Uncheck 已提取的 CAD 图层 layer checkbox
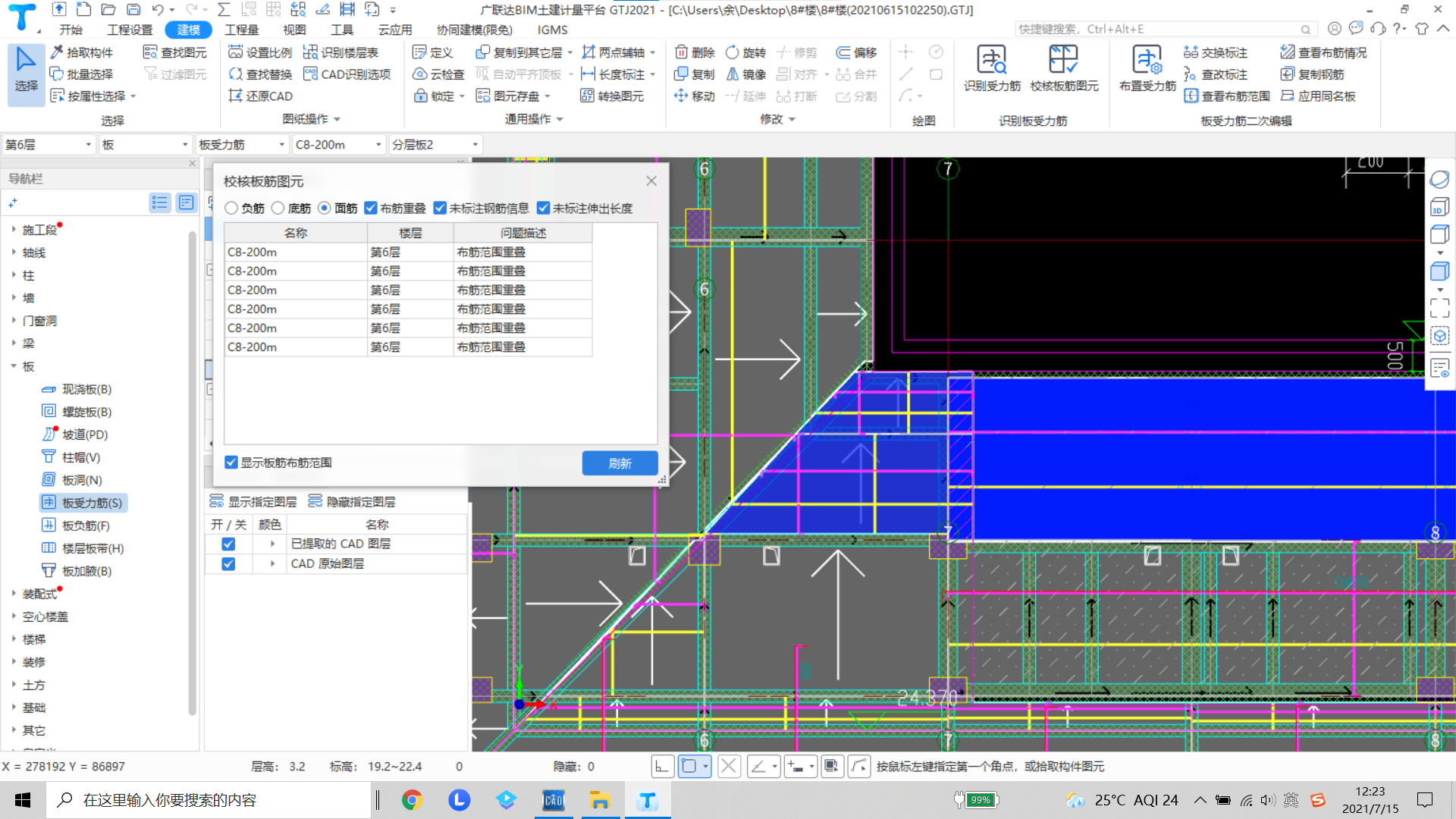Image resolution: width=1456 pixels, height=819 pixels. (228, 544)
